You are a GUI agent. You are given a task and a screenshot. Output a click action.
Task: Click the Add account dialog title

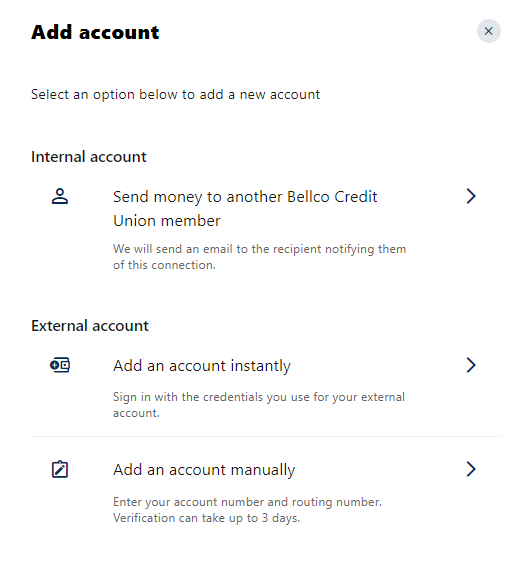[95, 32]
